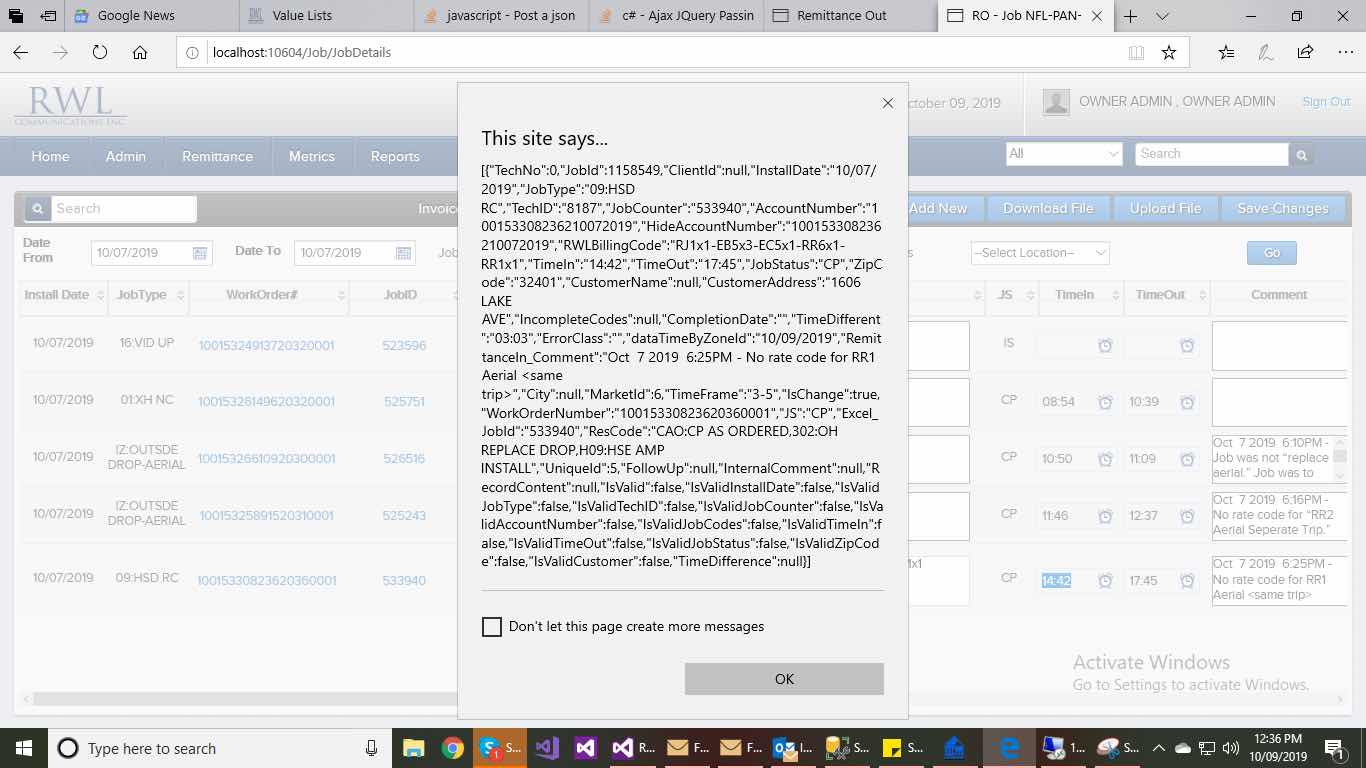
Task: Open the reading view icon in address bar
Action: click(1136, 53)
